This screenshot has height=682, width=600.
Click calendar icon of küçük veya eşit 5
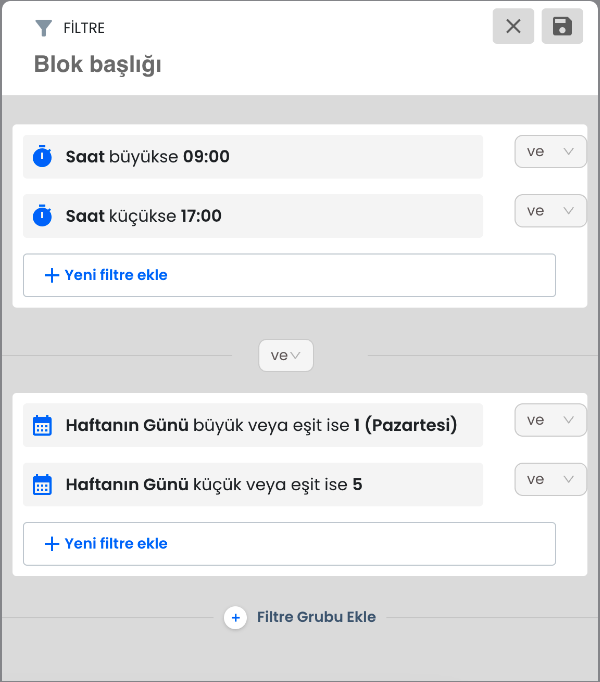click(x=42, y=485)
